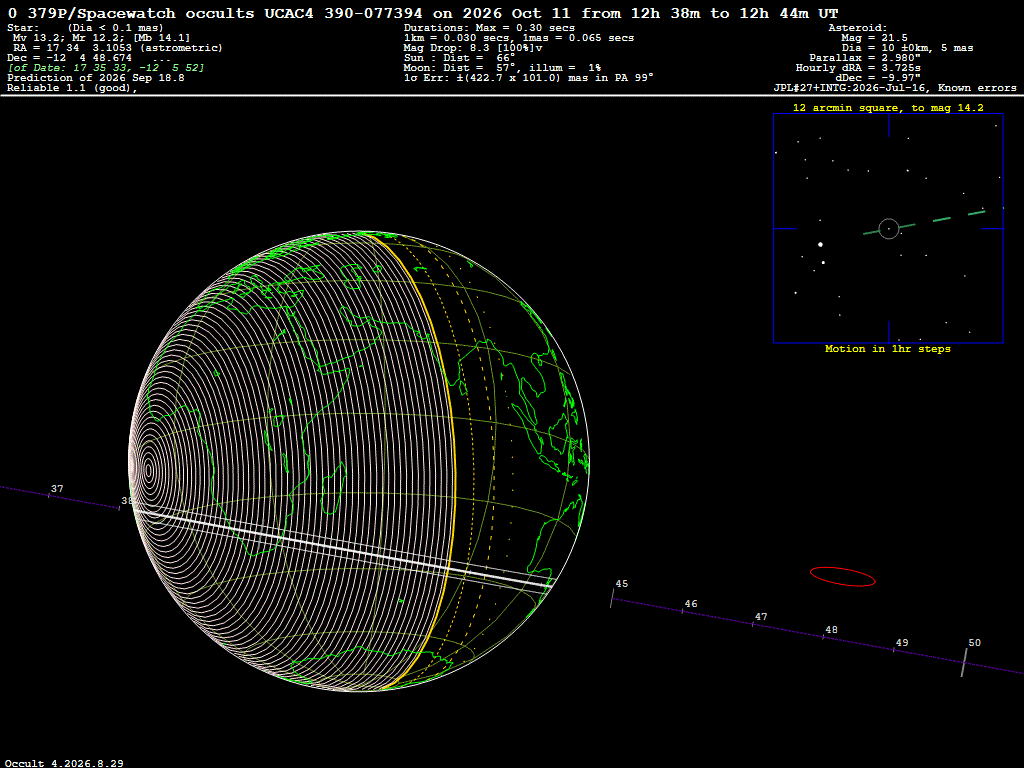Click the red error ellipse
This screenshot has height=768, width=1024.
click(x=842, y=576)
